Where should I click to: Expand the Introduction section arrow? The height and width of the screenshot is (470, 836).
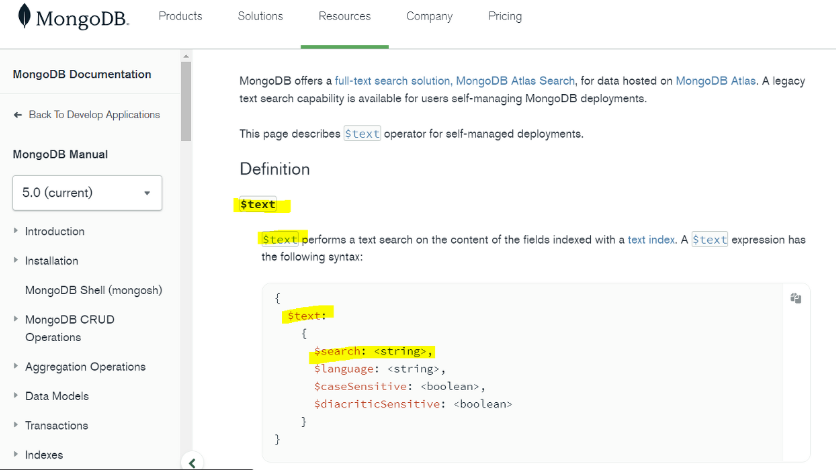coord(15,231)
